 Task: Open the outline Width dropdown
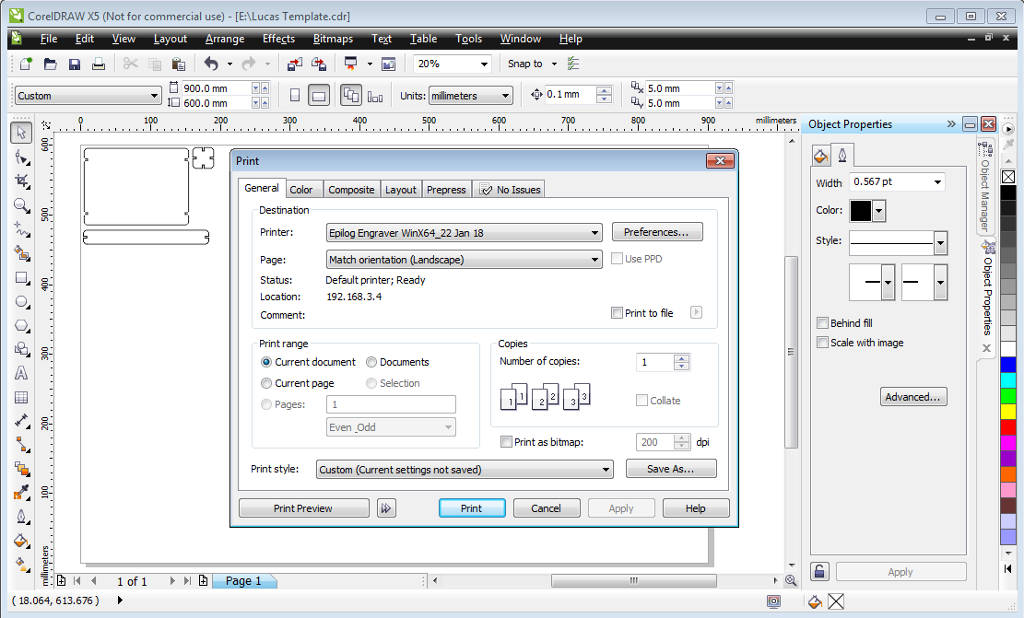point(937,182)
